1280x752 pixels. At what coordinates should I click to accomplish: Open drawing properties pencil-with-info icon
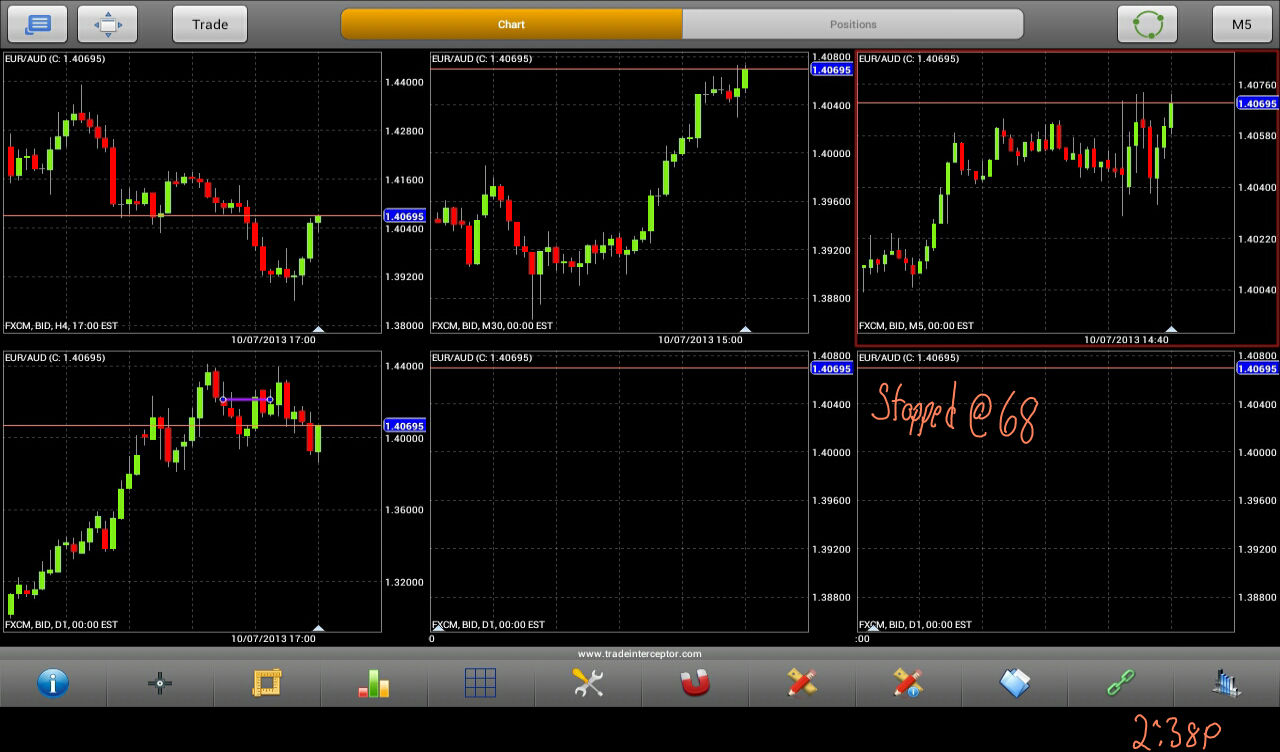coord(908,683)
